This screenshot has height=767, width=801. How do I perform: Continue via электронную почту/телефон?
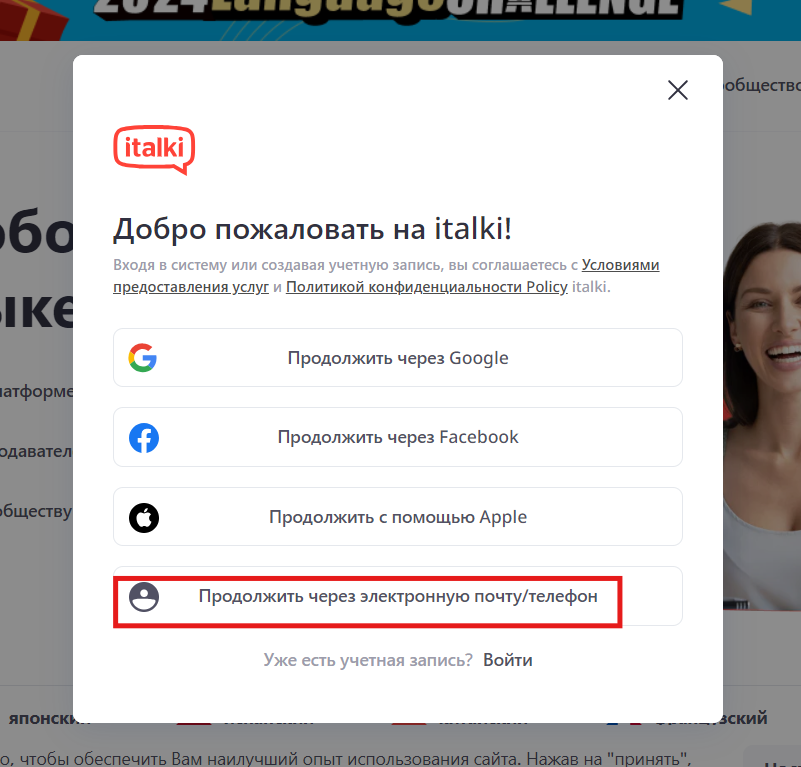coord(398,596)
